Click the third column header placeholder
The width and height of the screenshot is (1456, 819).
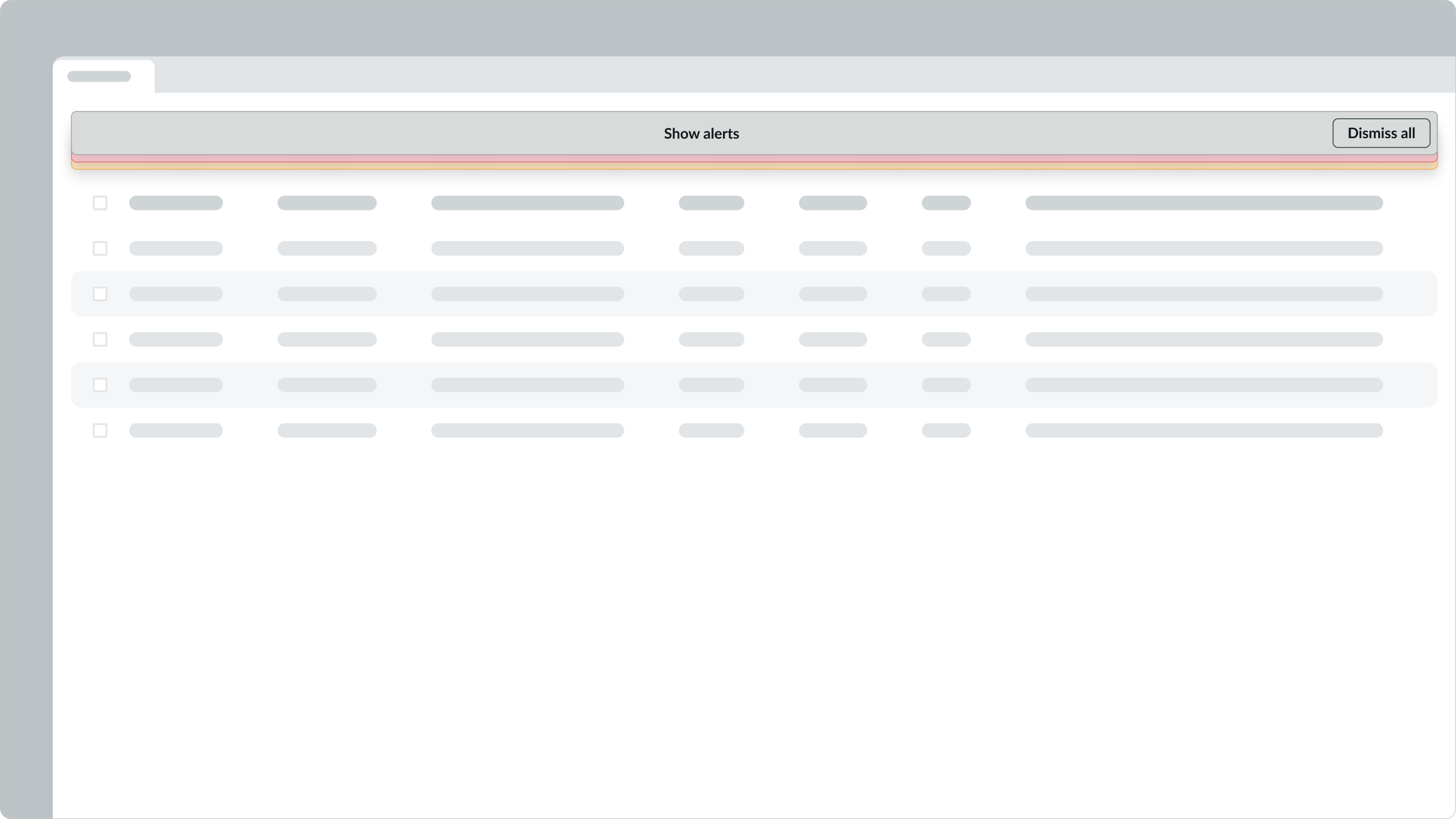coord(527,203)
